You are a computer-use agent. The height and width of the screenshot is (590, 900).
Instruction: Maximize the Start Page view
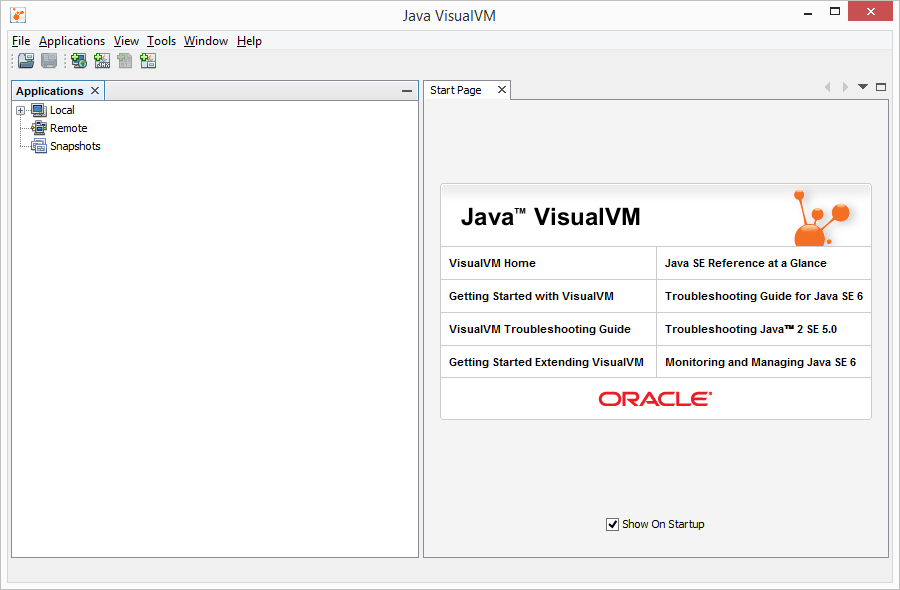click(x=881, y=87)
